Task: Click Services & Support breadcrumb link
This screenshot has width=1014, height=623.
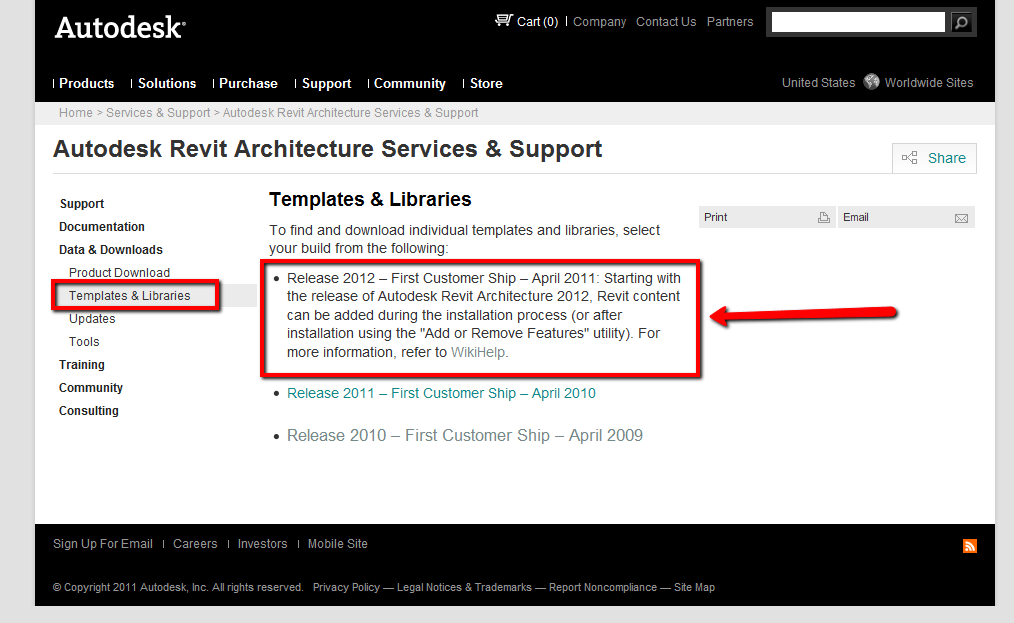Action: 158,113
